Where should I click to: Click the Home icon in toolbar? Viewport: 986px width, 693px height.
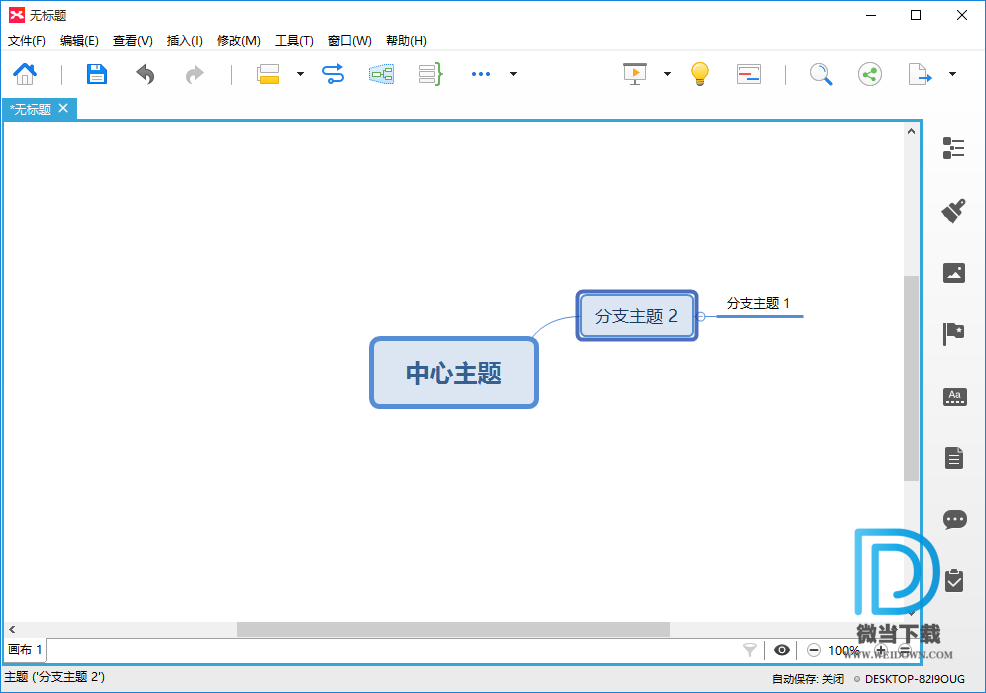[25, 74]
